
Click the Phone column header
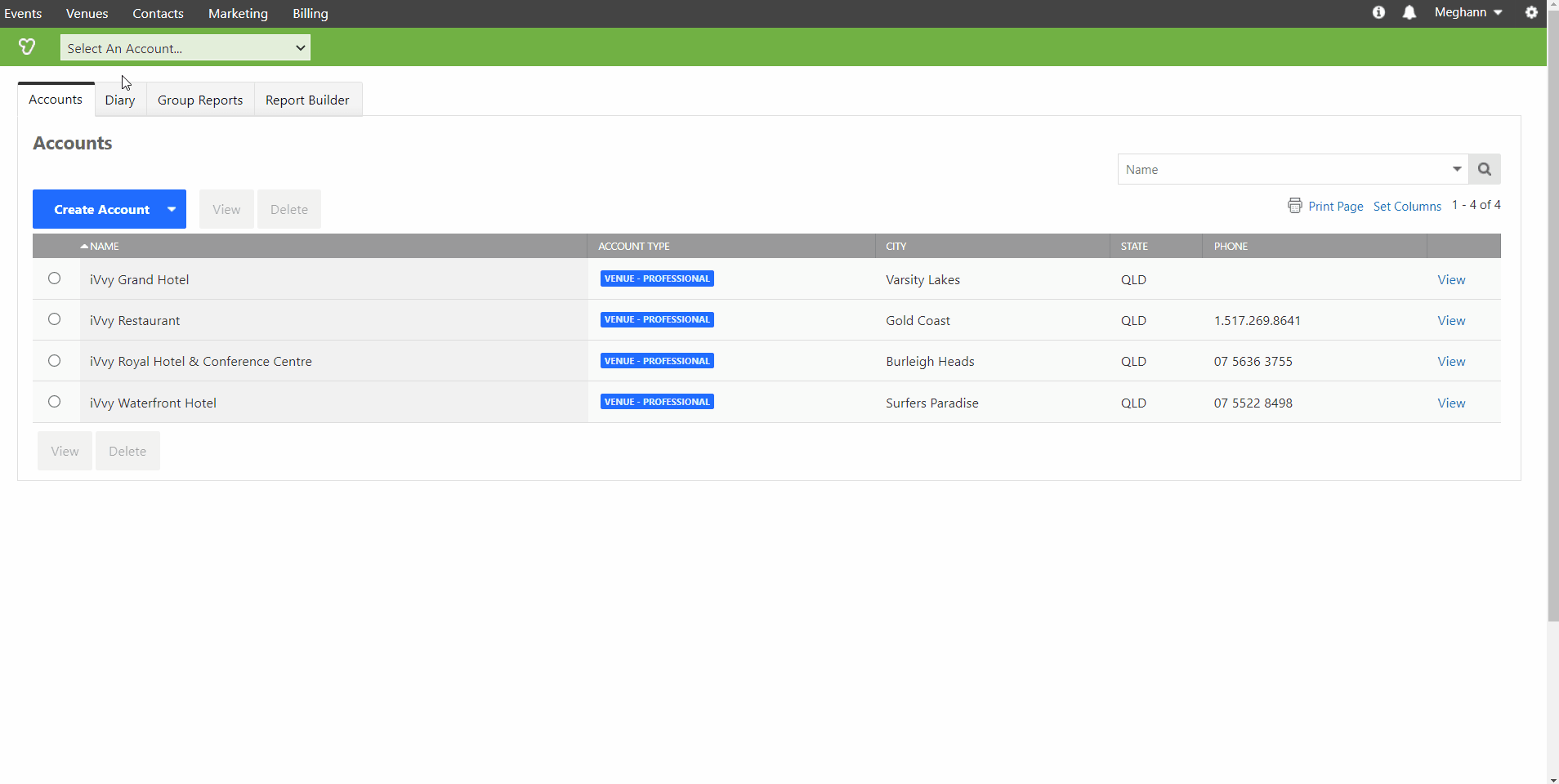tap(1231, 246)
